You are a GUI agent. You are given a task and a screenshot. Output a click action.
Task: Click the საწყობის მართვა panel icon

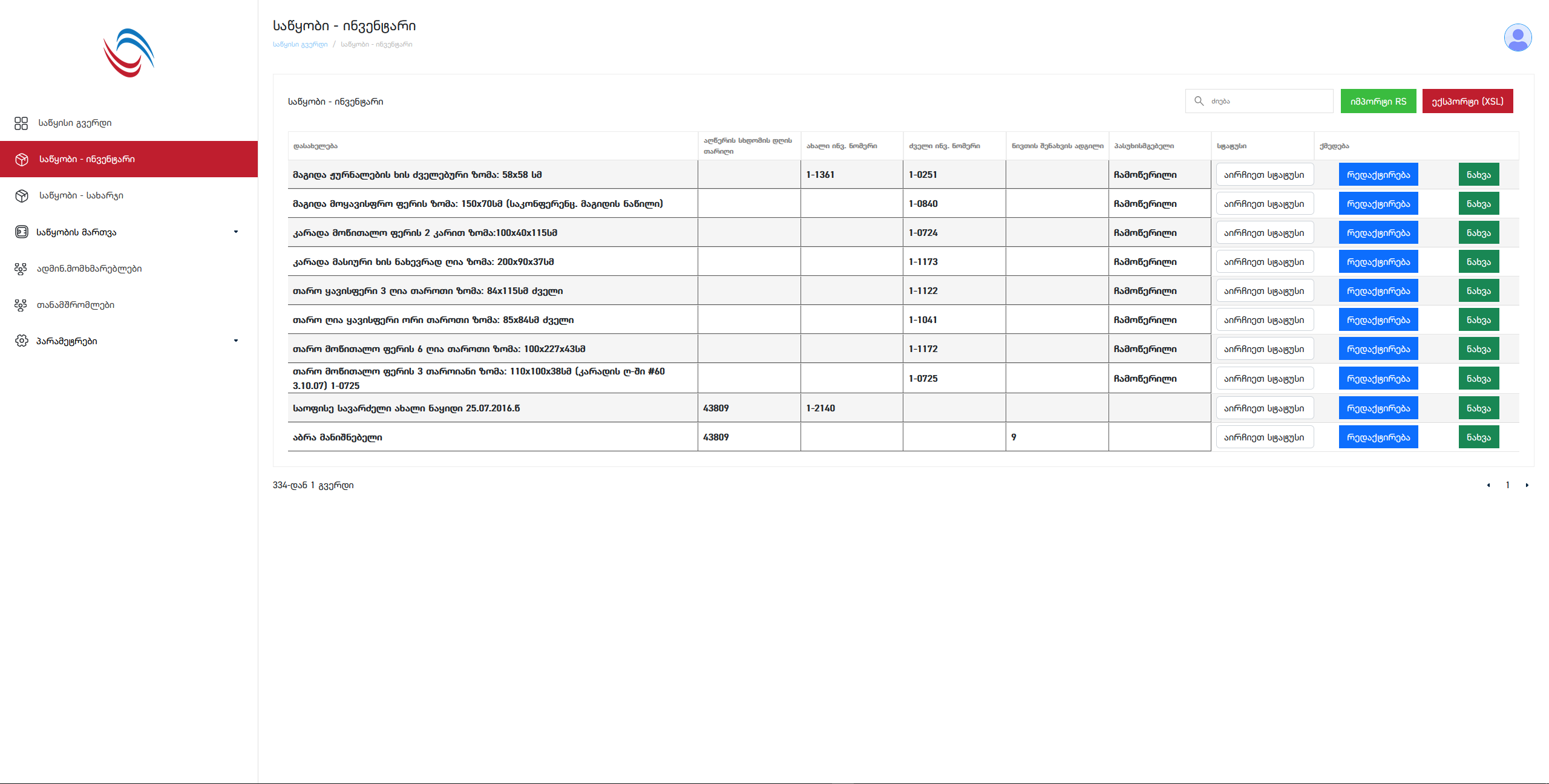click(21, 232)
